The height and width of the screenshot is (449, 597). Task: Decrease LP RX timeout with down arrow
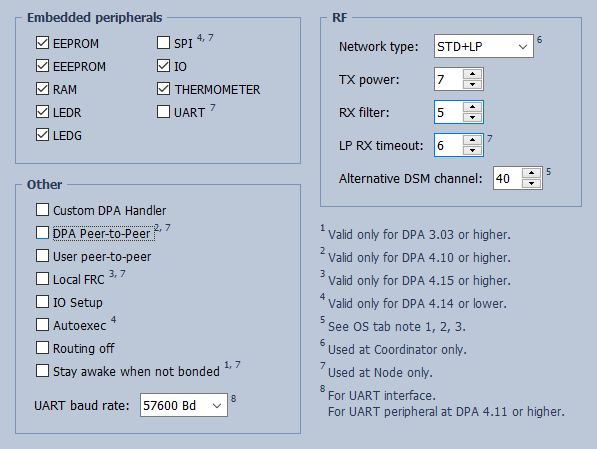472,150
